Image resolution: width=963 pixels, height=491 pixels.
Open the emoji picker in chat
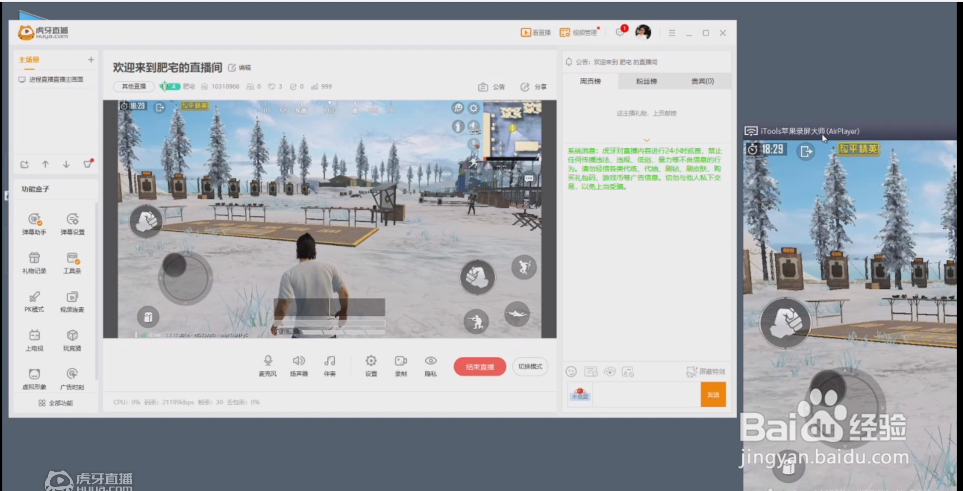[x=571, y=371]
